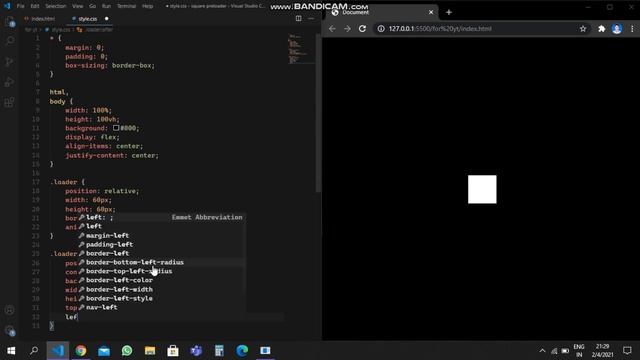Open the Go menu

pos(93,6)
